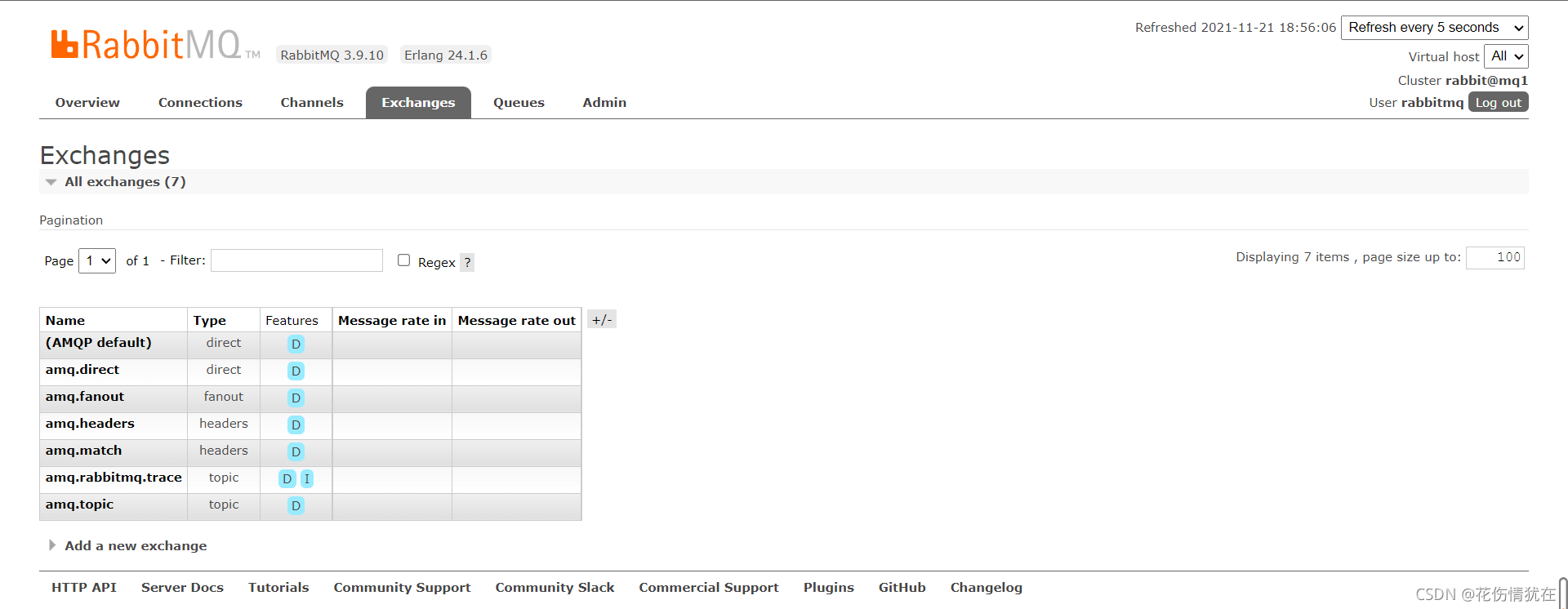1568x609 pixels.
Task: Open the Page number dropdown
Action: tap(96, 260)
